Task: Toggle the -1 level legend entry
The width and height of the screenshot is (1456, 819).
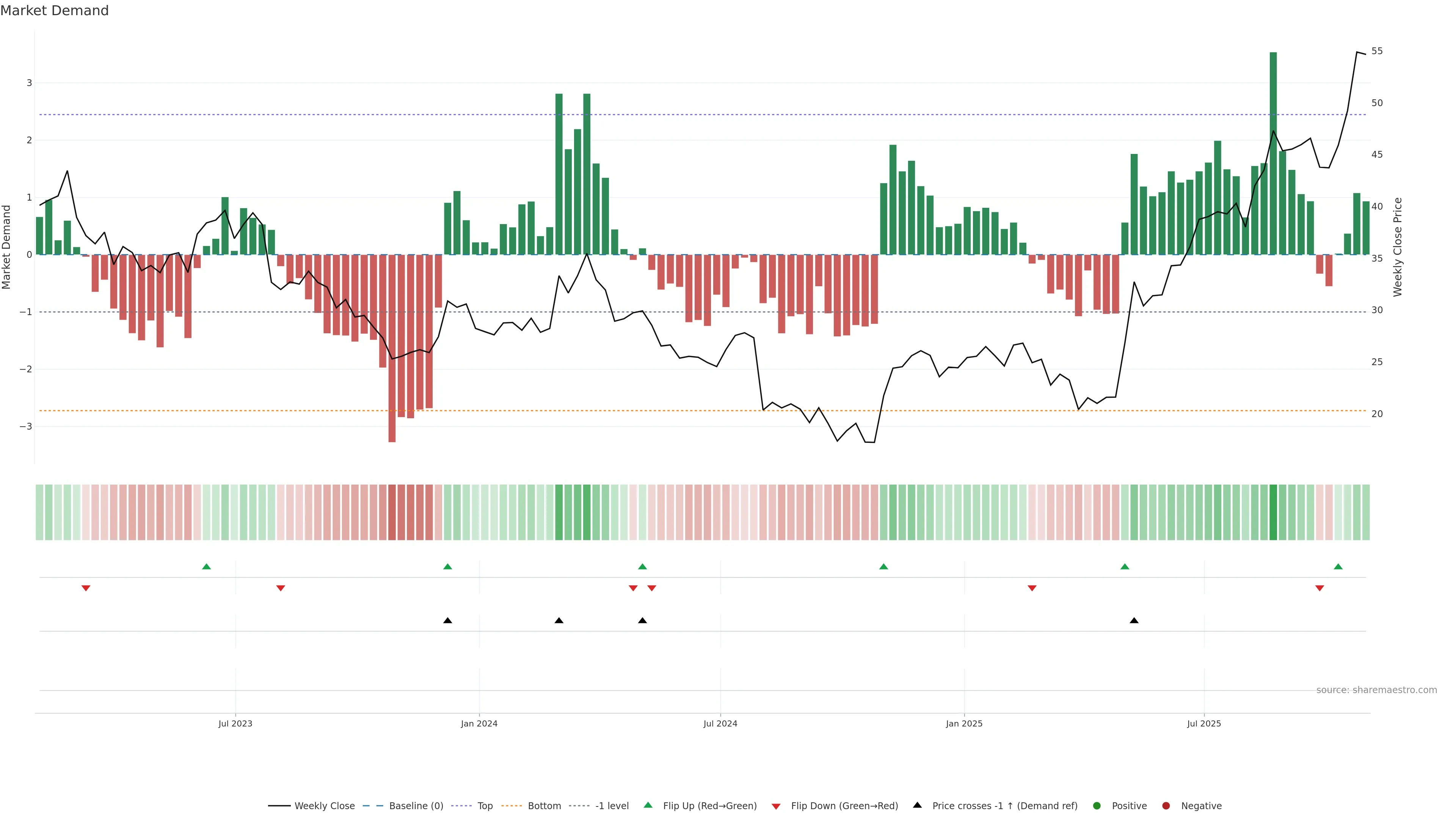Action: pos(612,806)
